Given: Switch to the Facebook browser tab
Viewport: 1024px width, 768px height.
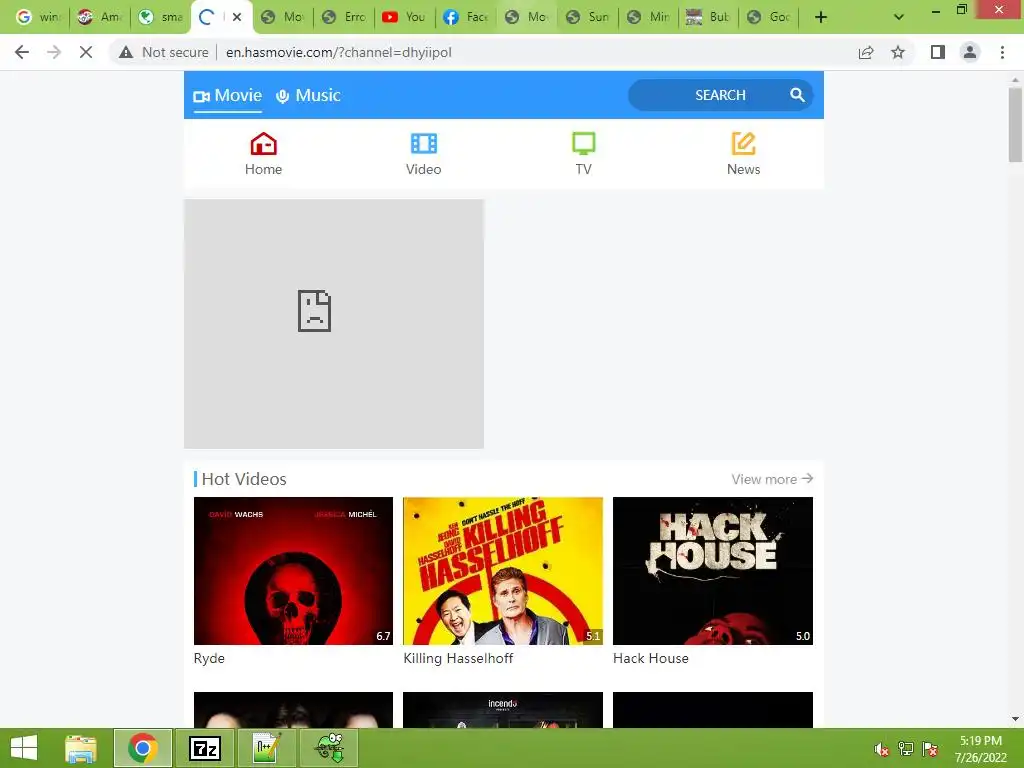Looking at the screenshot, I should [x=465, y=17].
